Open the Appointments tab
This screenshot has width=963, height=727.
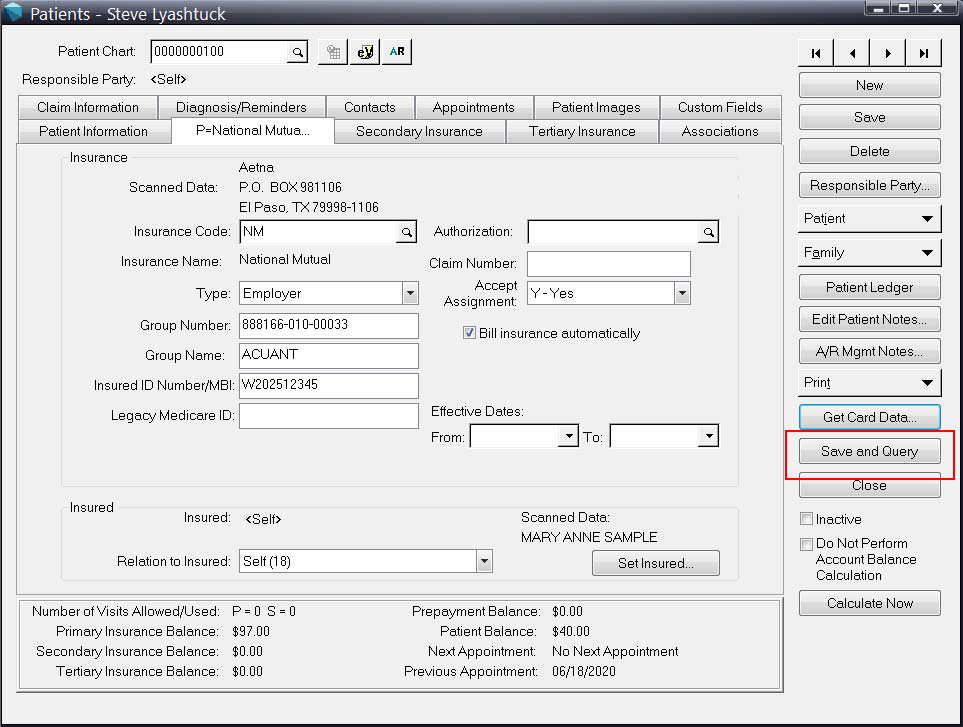[474, 107]
